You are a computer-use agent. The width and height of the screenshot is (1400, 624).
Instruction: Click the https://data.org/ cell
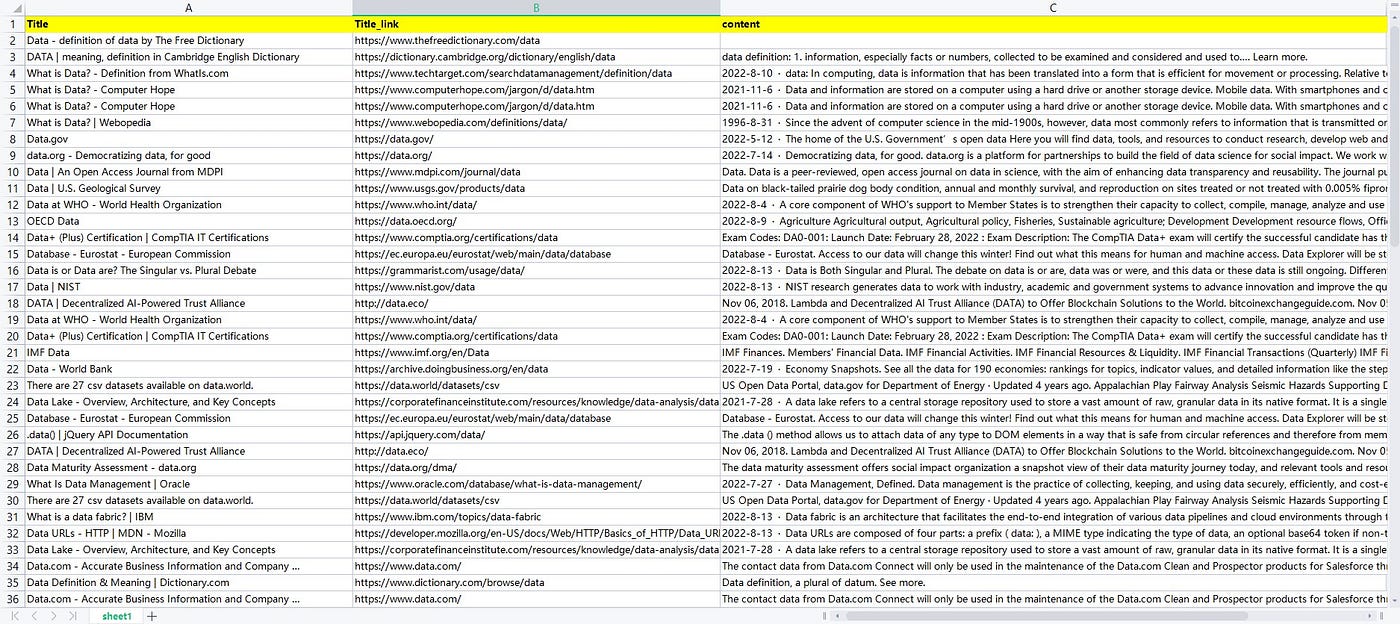click(x=536, y=156)
